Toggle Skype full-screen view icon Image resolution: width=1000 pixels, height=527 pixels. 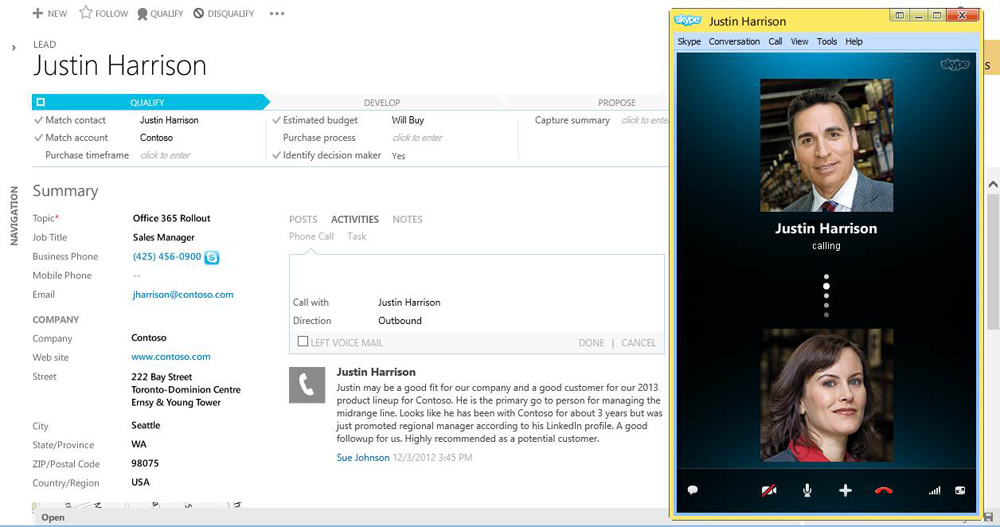click(960, 490)
